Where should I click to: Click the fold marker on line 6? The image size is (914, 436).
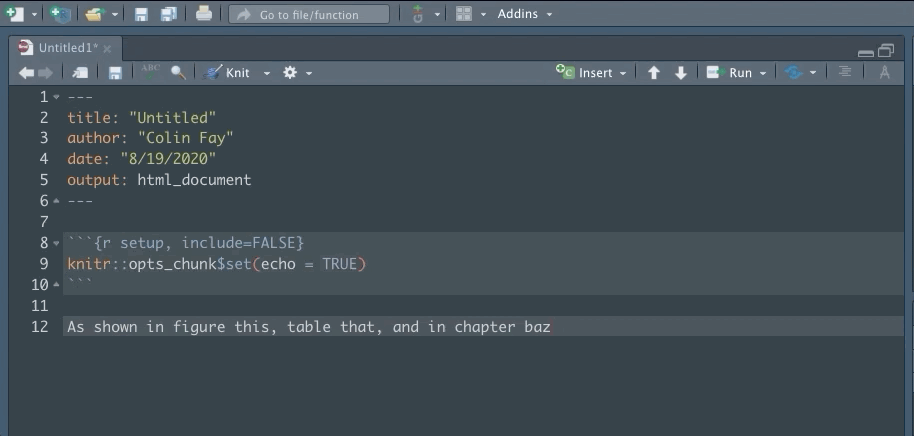coord(56,201)
